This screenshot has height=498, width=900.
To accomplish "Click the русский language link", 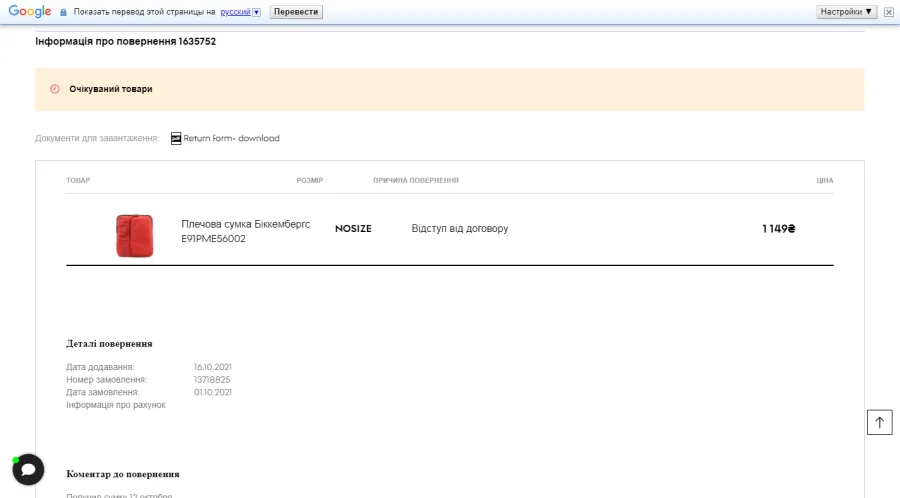I will 235,12.
